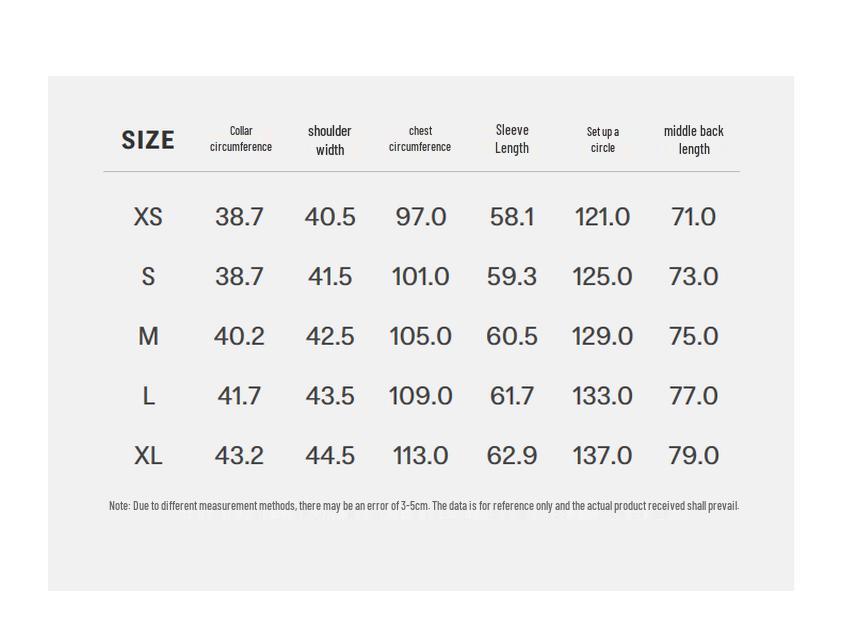The width and height of the screenshot is (842, 632).
Task: Select the XL size row label
Action: click(148, 456)
